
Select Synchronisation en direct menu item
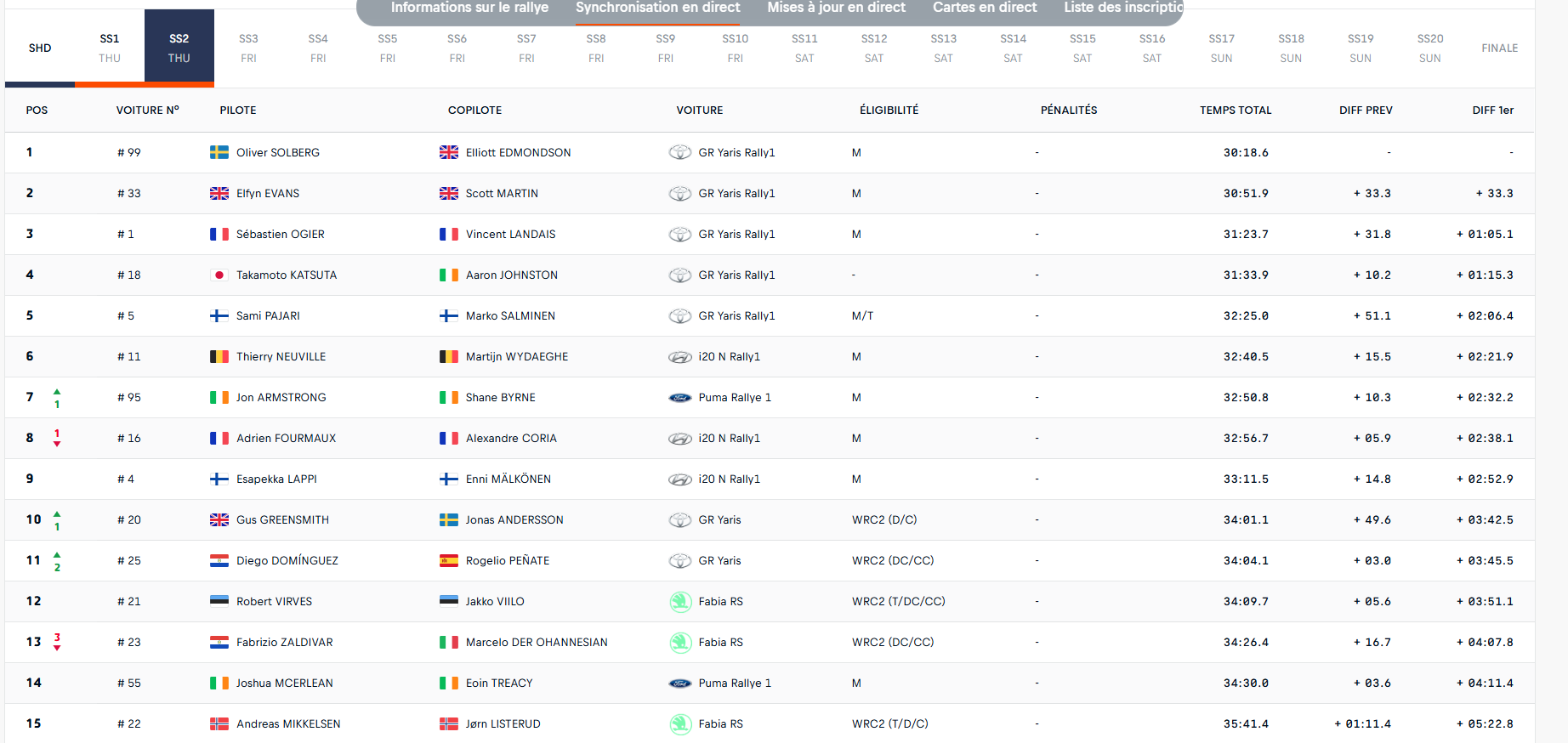[658, 8]
